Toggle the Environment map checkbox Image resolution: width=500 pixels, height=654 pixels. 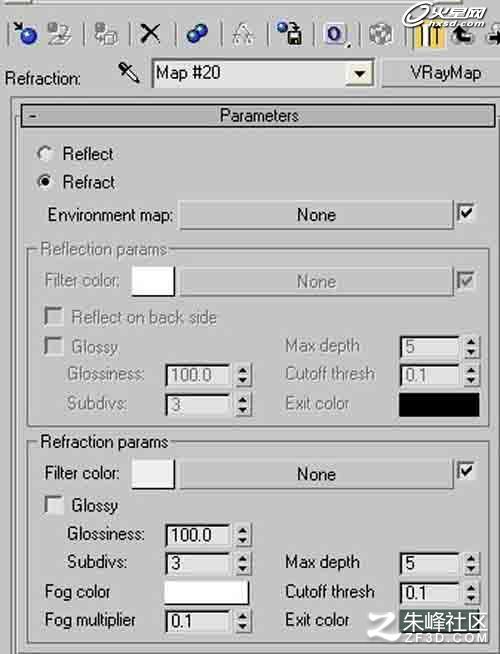click(x=465, y=212)
